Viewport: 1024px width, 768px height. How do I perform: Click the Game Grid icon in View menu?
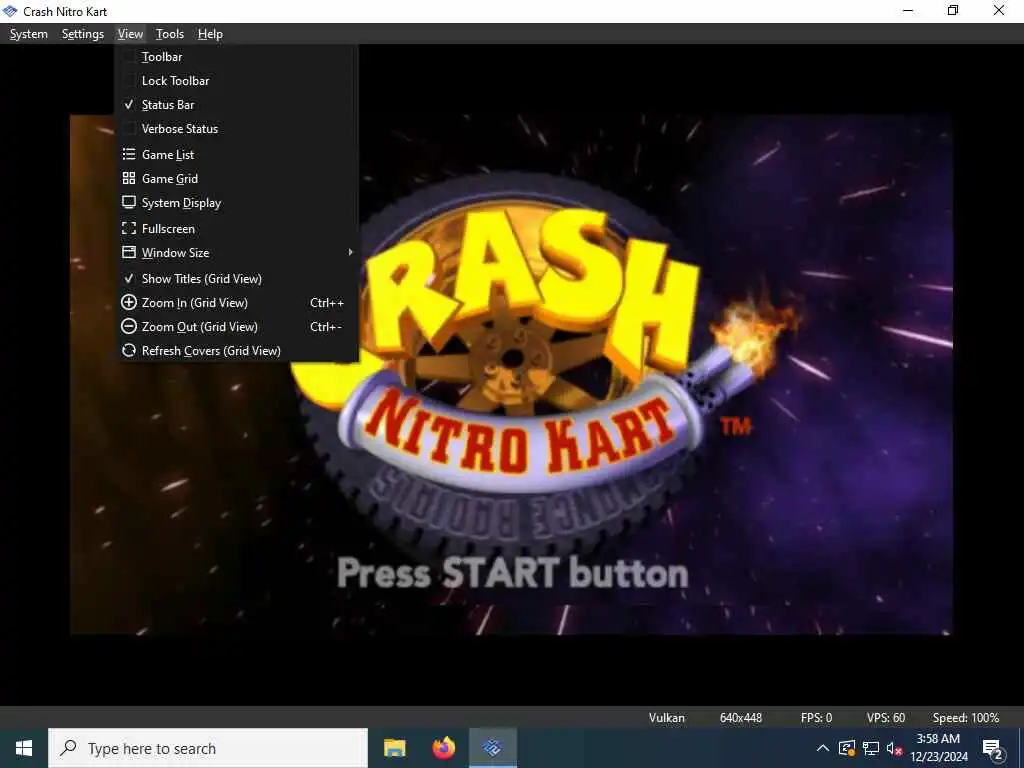click(x=129, y=178)
